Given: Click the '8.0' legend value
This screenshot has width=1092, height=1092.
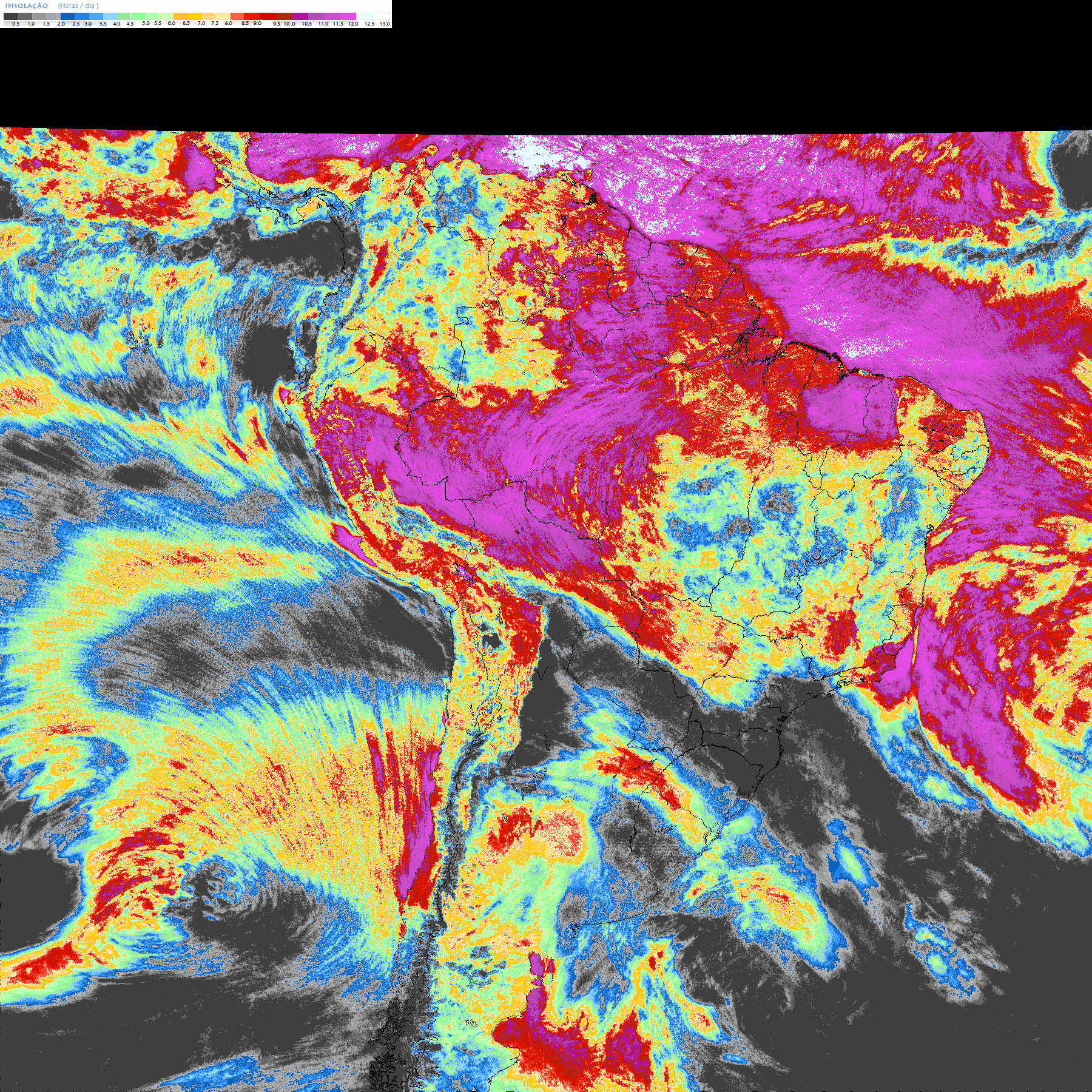Looking at the screenshot, I should pyautogui.click(x=229, y=23).
